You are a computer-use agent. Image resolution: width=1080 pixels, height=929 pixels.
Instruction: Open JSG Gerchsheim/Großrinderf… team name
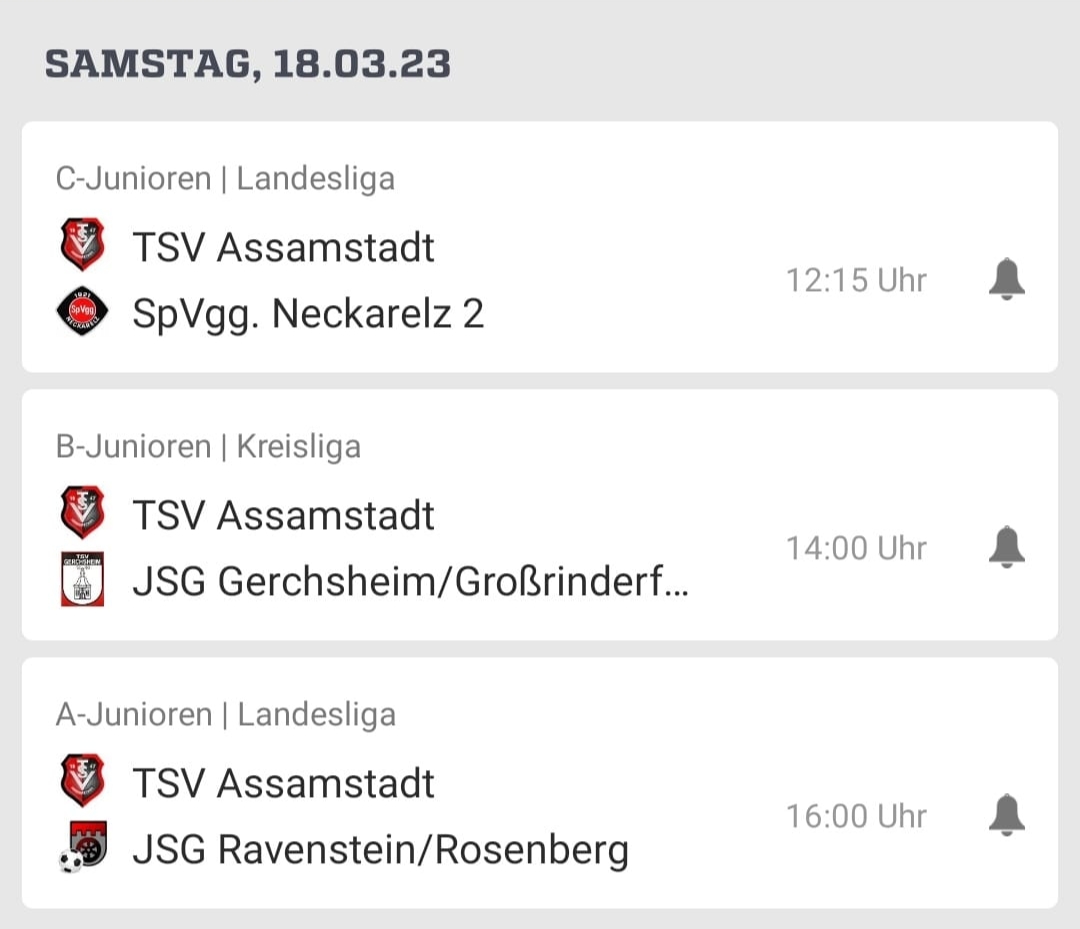pyautogui.click(x=410, y=582)
